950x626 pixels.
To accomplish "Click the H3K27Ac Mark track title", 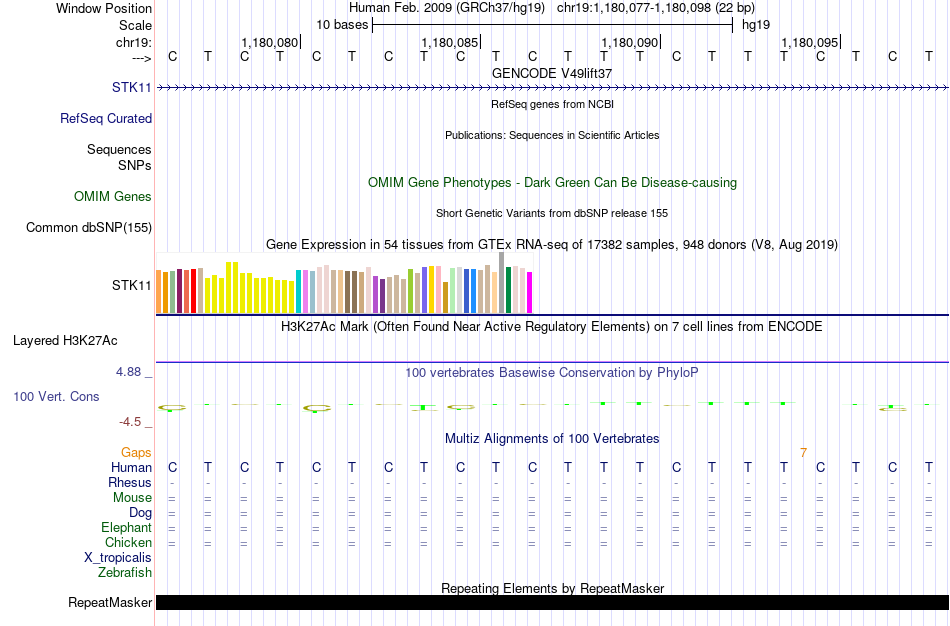I will 552,327.
